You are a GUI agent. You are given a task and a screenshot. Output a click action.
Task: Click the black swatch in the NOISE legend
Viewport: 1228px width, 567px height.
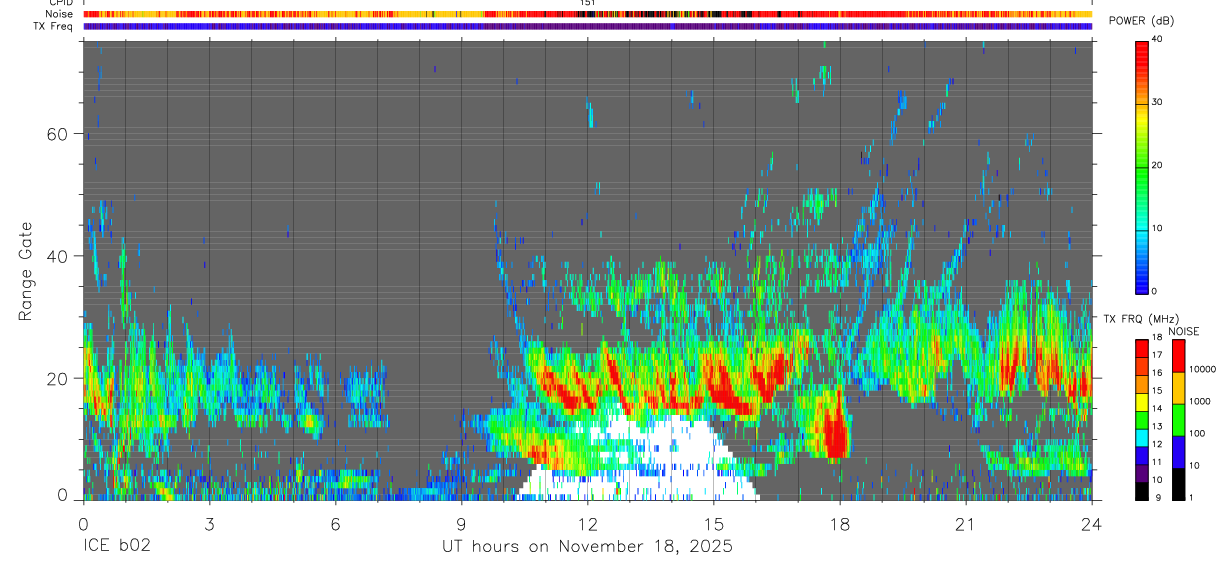pyautogui.click(x=1179, y=483)
